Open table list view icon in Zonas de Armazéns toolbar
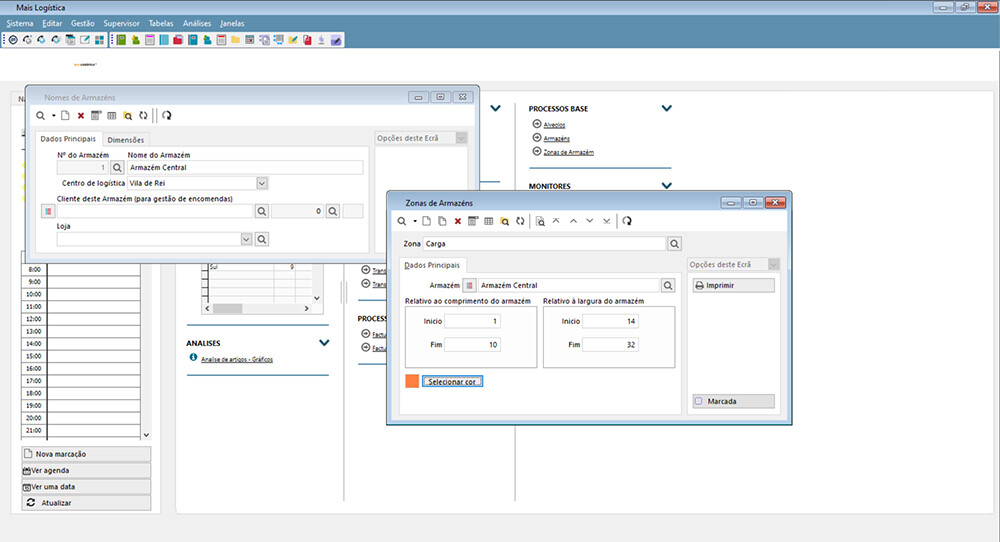1000x542 pixels. 489,221
